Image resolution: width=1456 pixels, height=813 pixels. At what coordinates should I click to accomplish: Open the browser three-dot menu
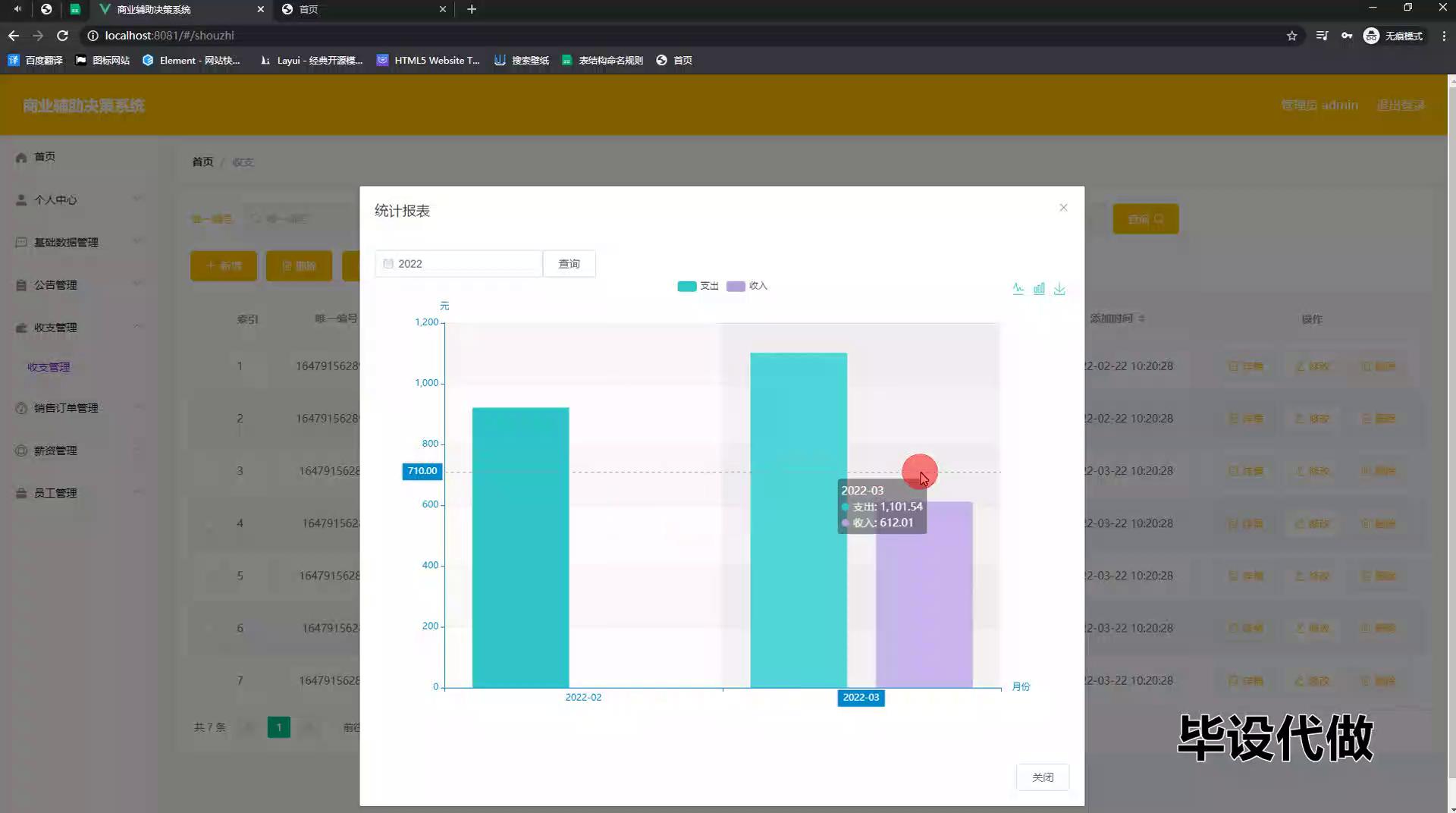click(x=1444, y=36)
